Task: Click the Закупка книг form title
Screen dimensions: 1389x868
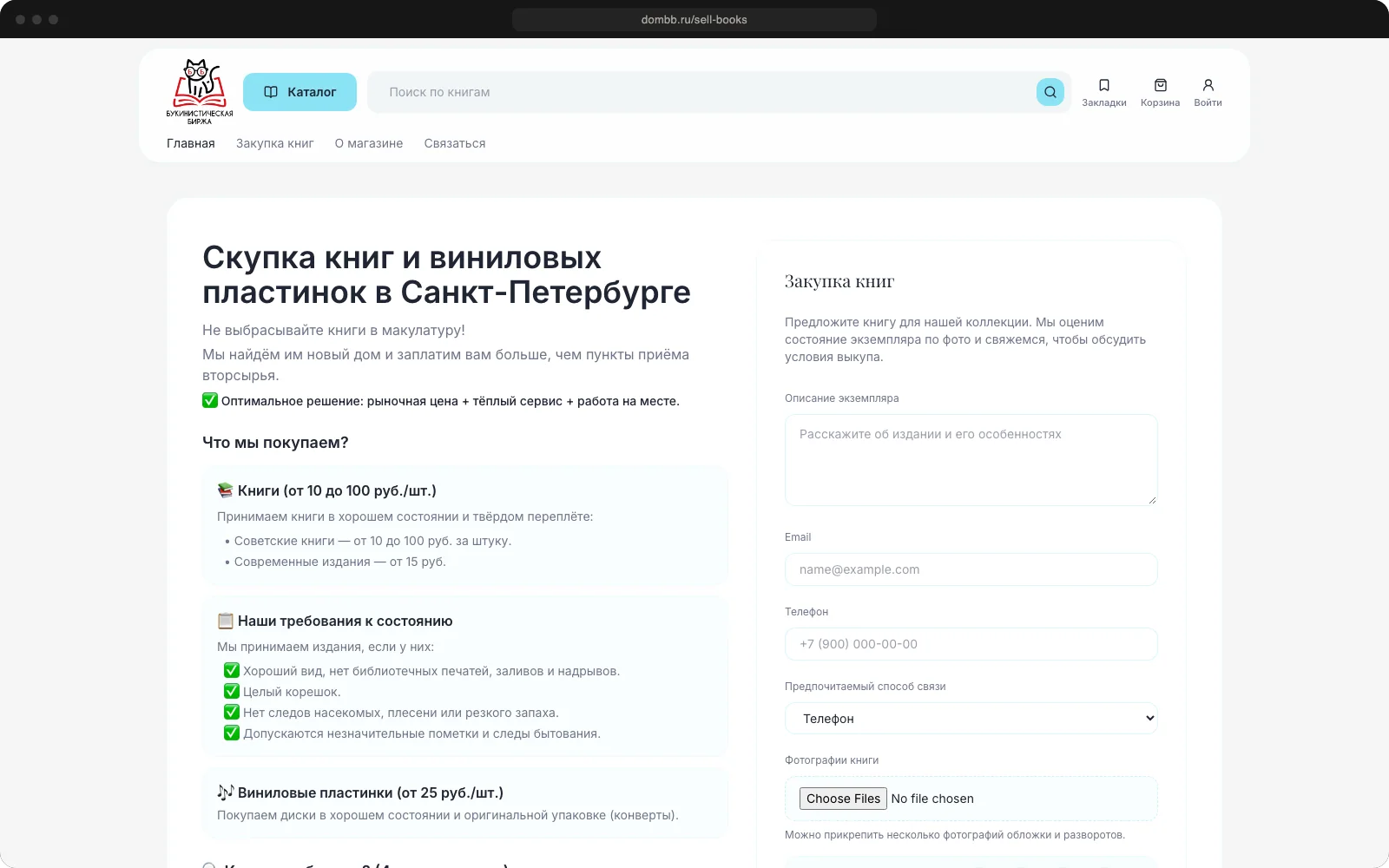Action: point(839,281)
